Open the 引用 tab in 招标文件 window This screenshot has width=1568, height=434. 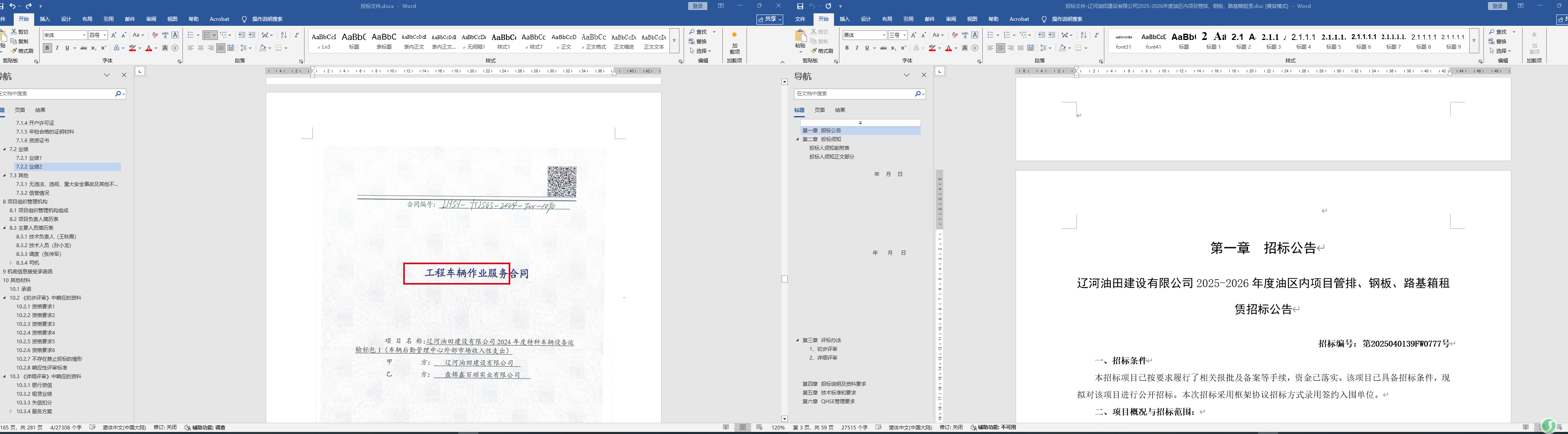click(x=909, y=20)
